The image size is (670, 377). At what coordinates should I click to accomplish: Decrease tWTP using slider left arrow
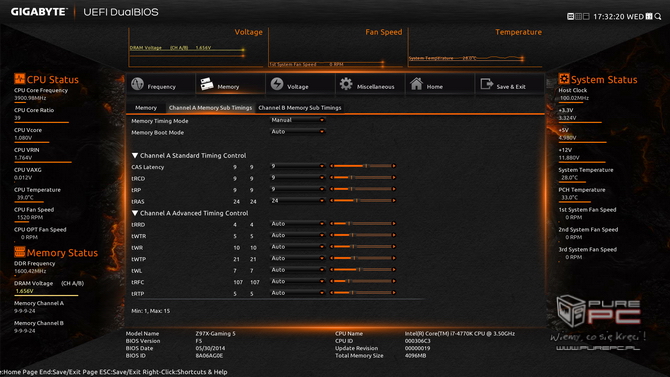[332, 258]
